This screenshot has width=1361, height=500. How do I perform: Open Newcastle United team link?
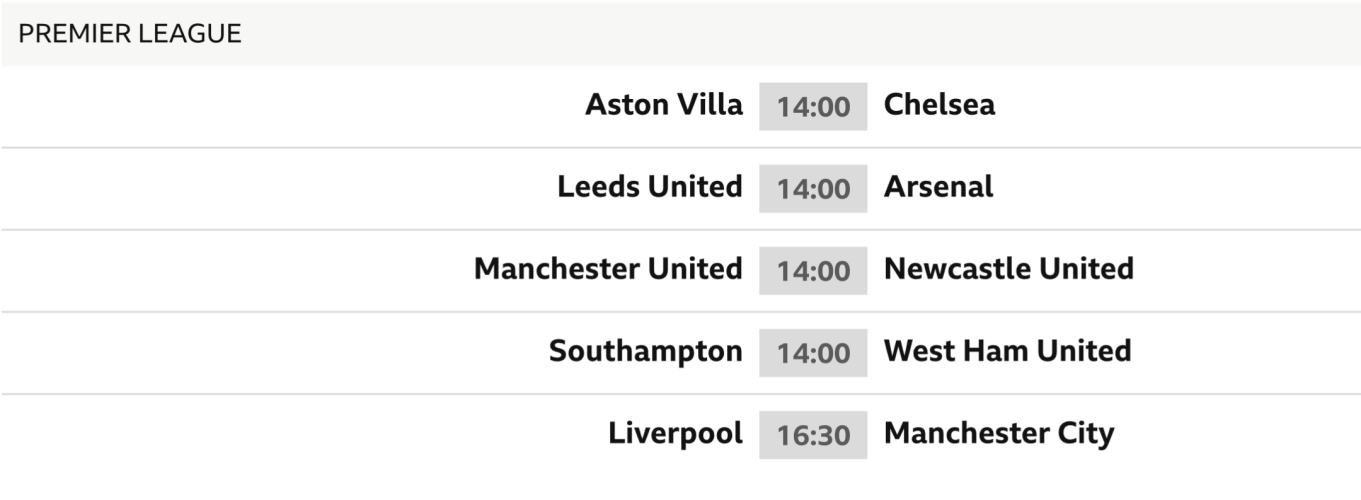click(x=1008, y=269)
